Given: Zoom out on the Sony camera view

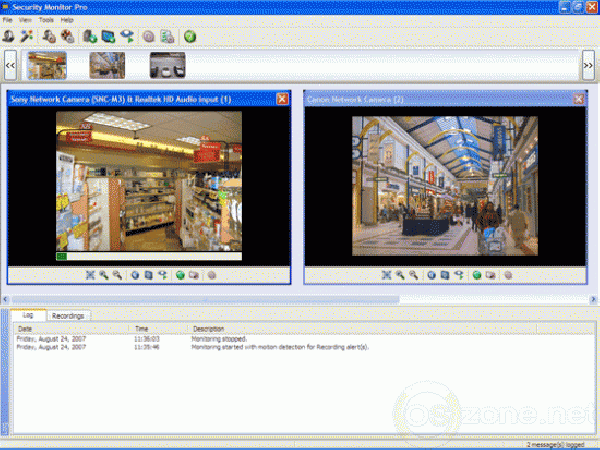Looking at the screenshot, I should pos(117,275).
